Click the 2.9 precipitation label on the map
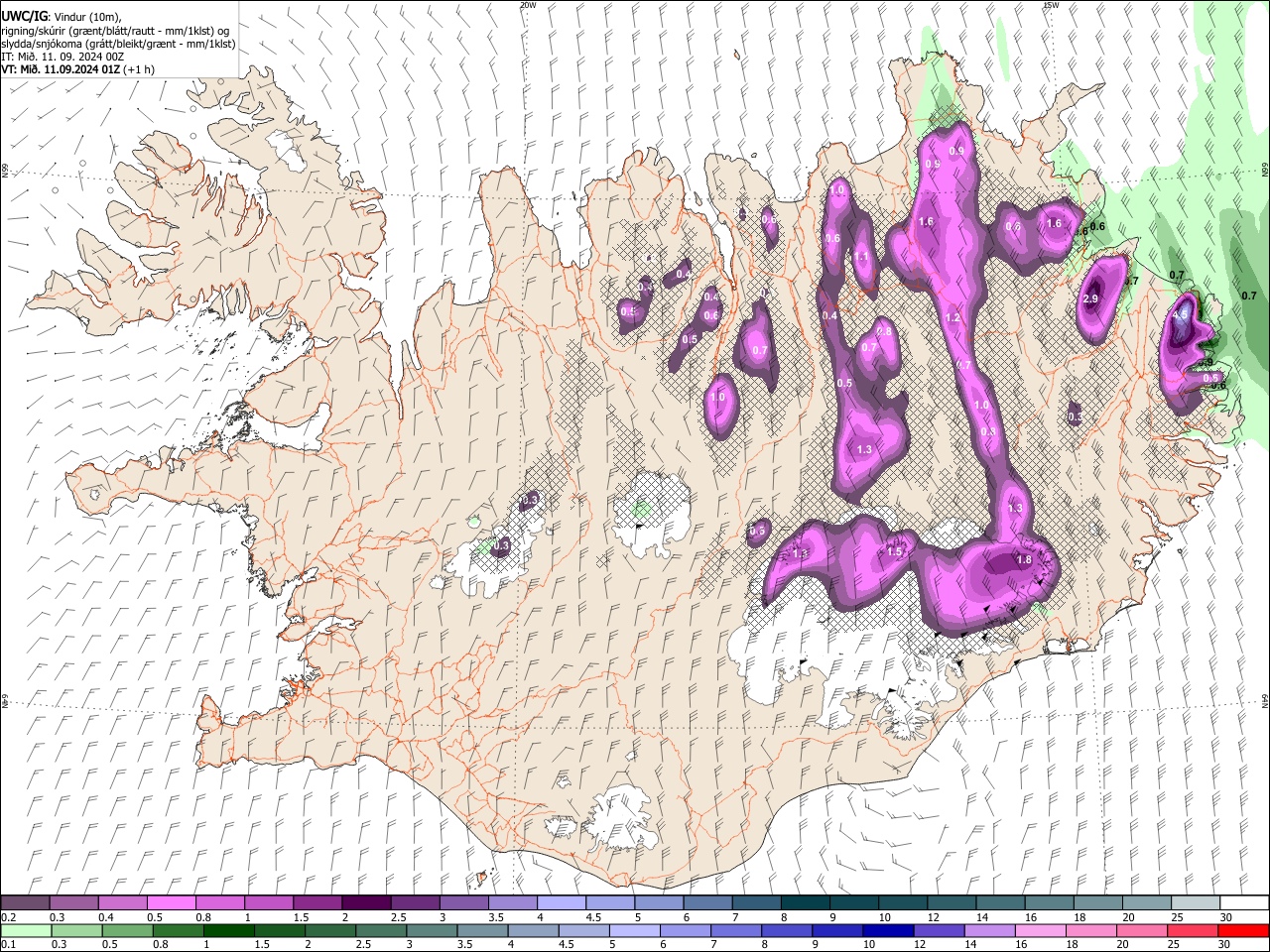The image size is (1270, 952). [x=1091, y=299]
